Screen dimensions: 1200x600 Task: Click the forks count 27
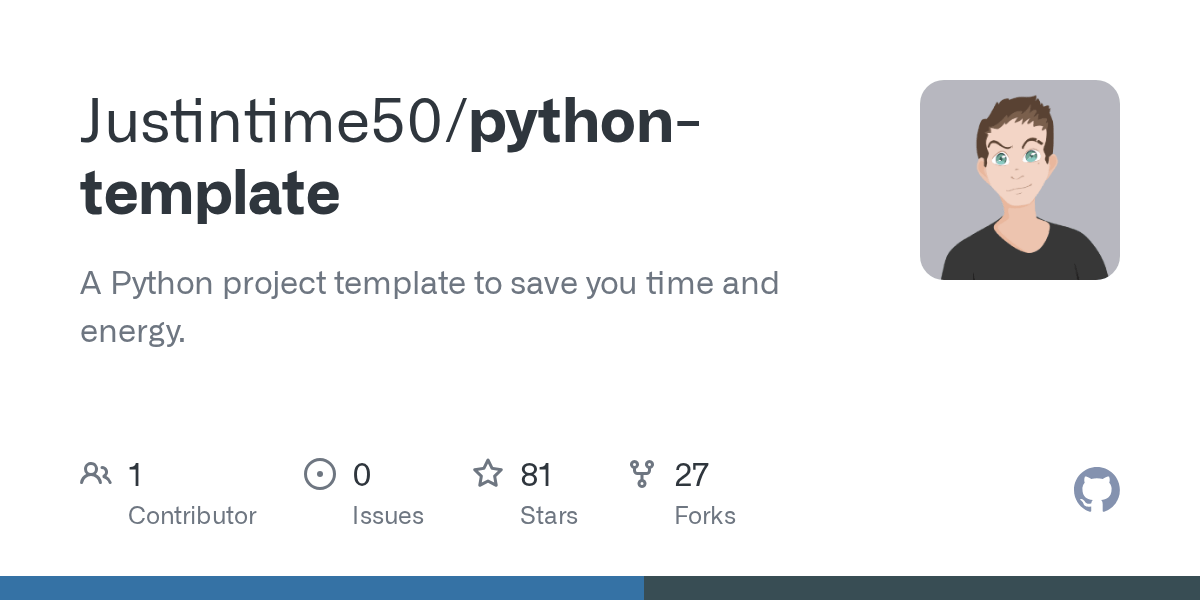tap(691, 475)
